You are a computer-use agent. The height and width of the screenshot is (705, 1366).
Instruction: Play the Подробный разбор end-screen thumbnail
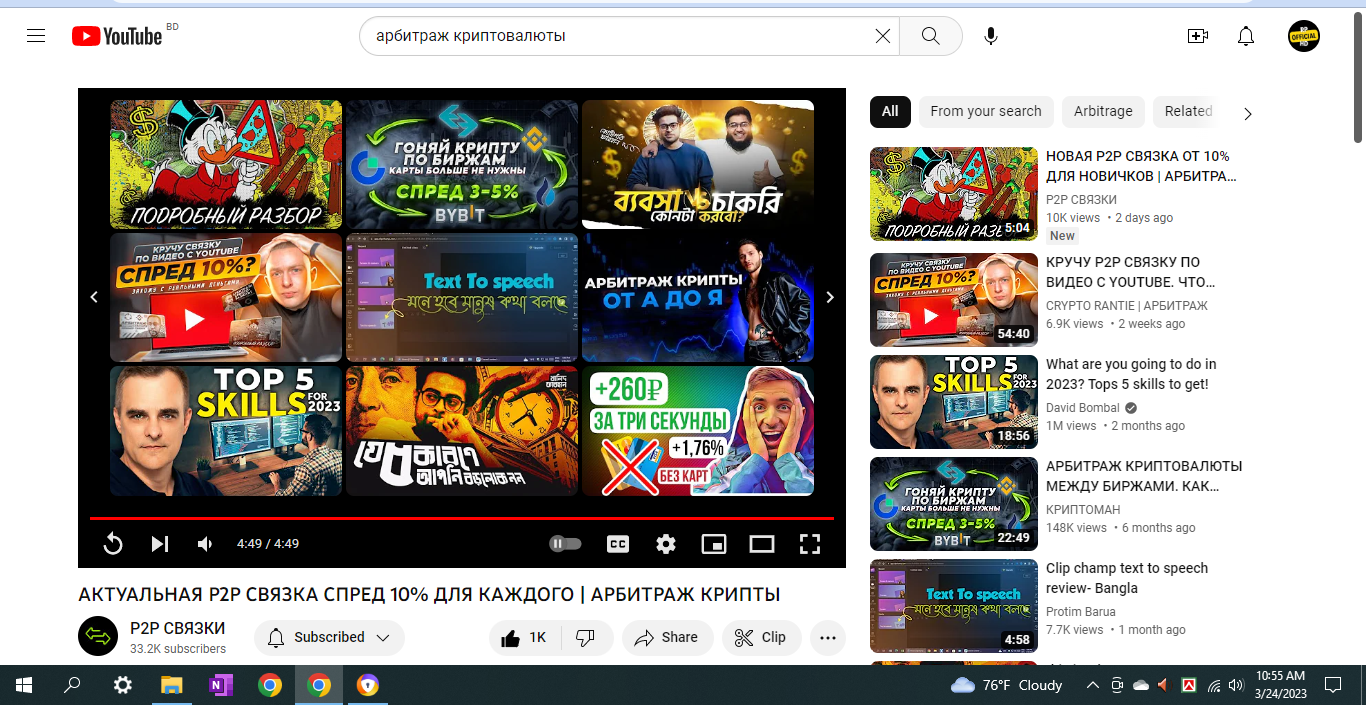tap(226, 165)
